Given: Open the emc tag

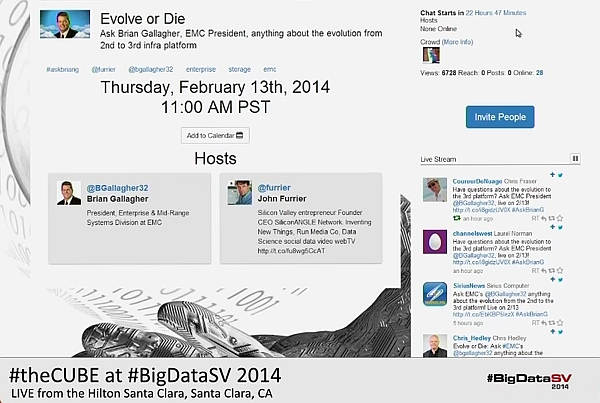Looking at the screenshot, I should tap(269, 70).
